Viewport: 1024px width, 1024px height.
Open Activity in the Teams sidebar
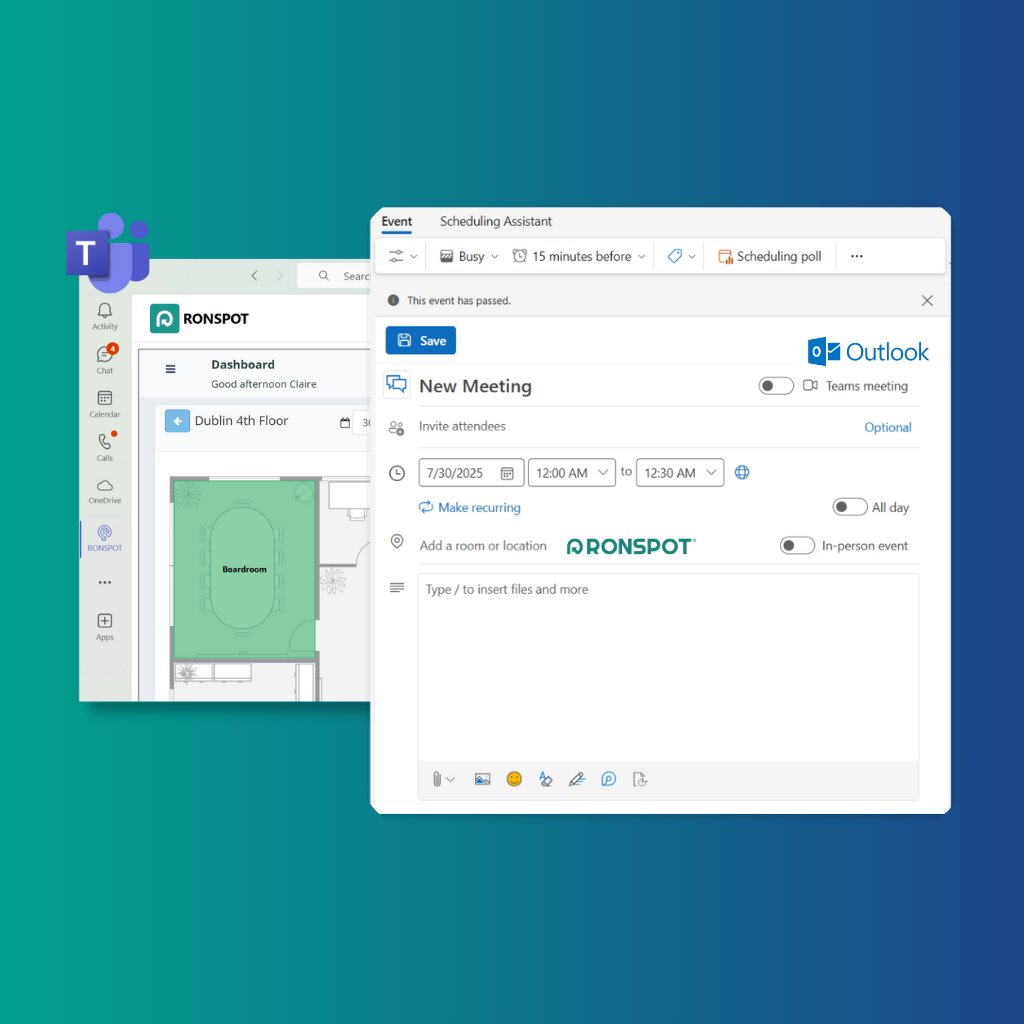[x=104, y=316]
